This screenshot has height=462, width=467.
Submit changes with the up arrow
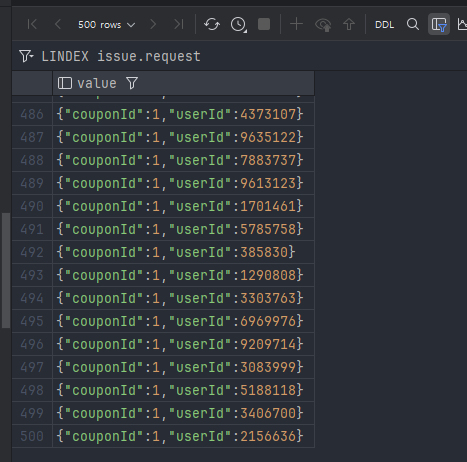[349, 24]
